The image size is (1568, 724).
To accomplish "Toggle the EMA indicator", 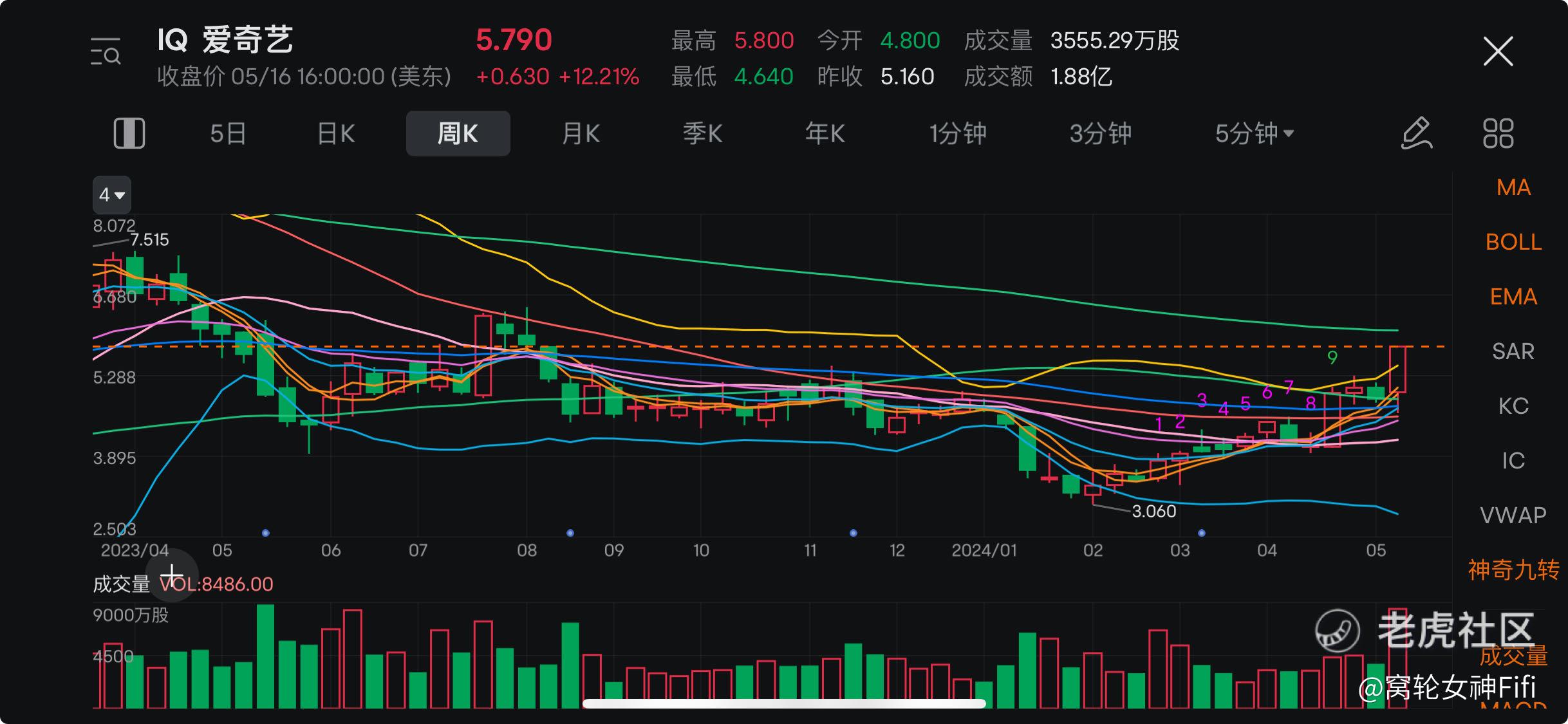I will [x=1513, y=297].
